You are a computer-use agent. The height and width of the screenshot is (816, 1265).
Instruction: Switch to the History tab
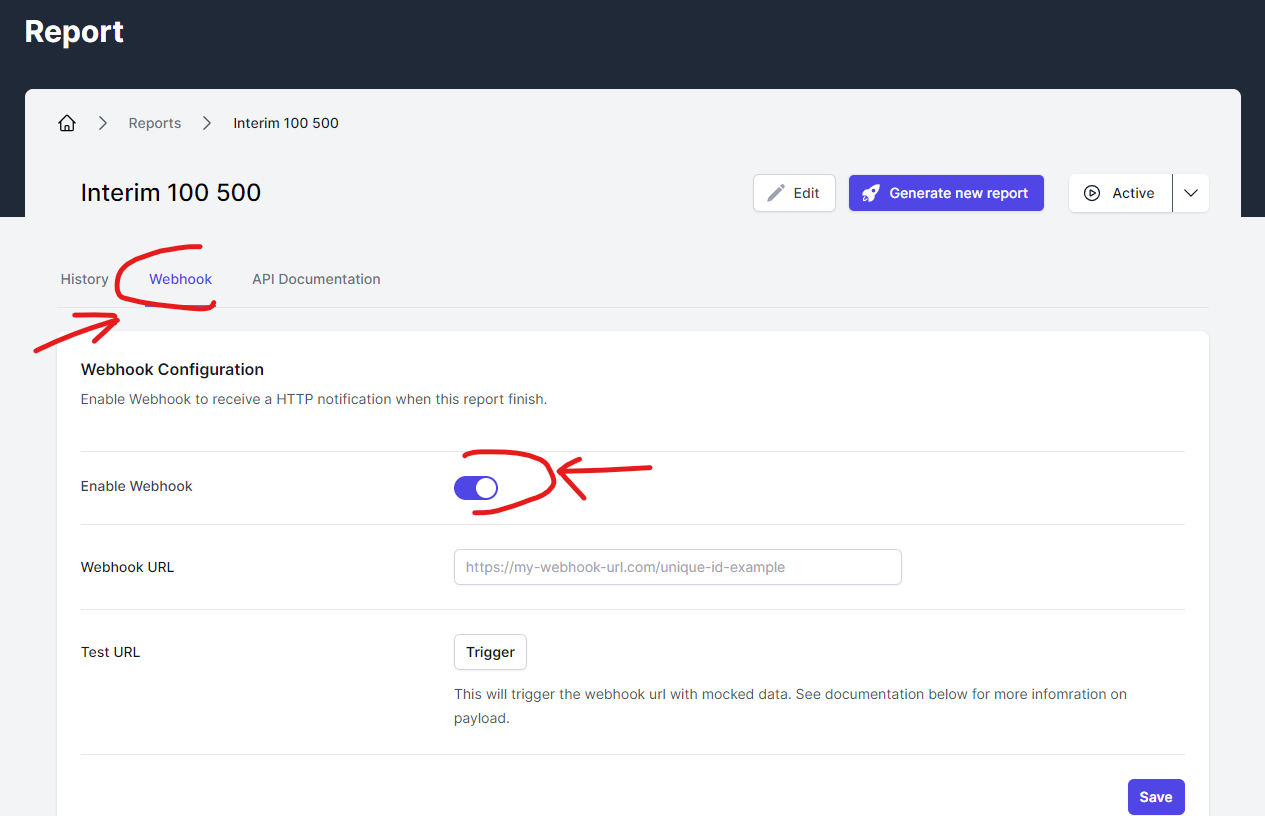click(84, 279)
